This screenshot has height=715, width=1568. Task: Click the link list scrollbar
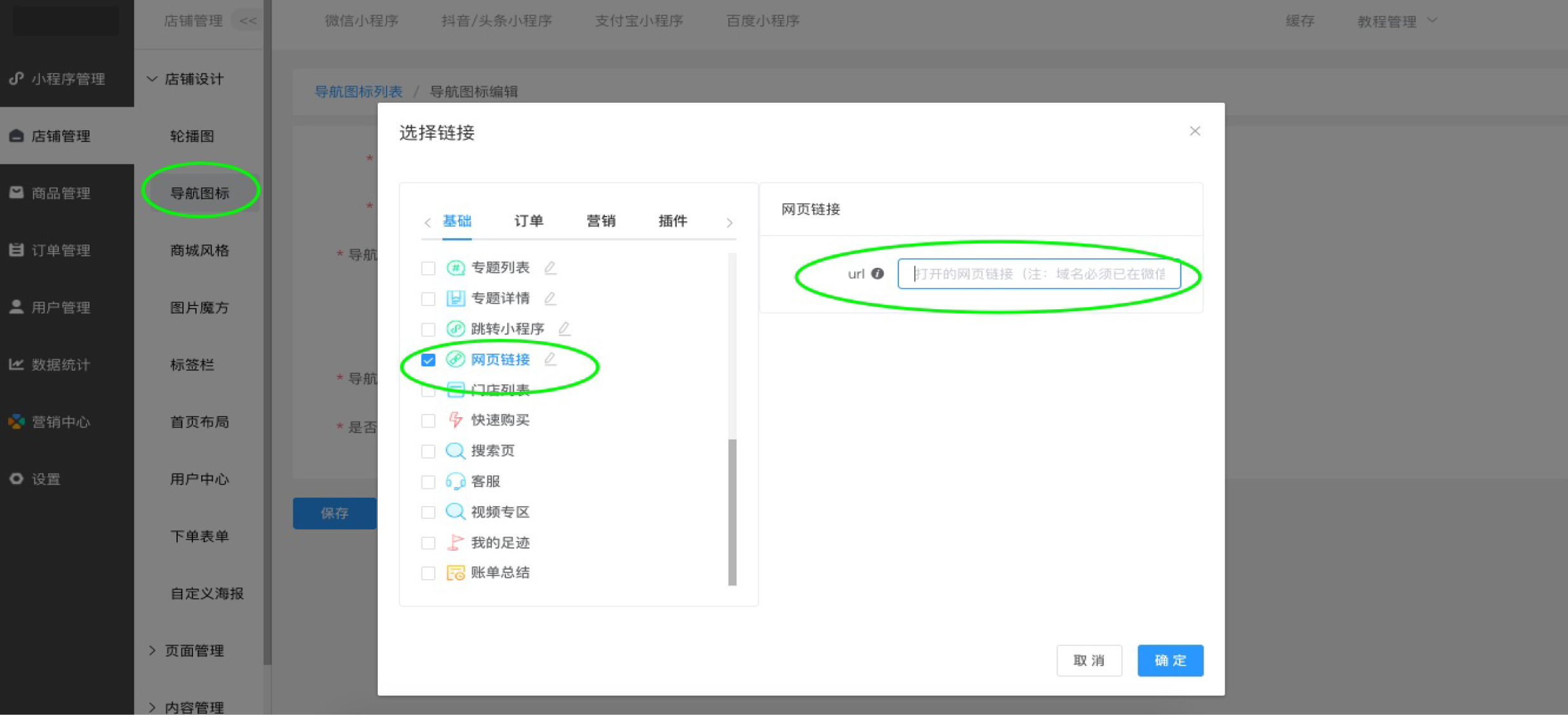[x=732, y=512]
